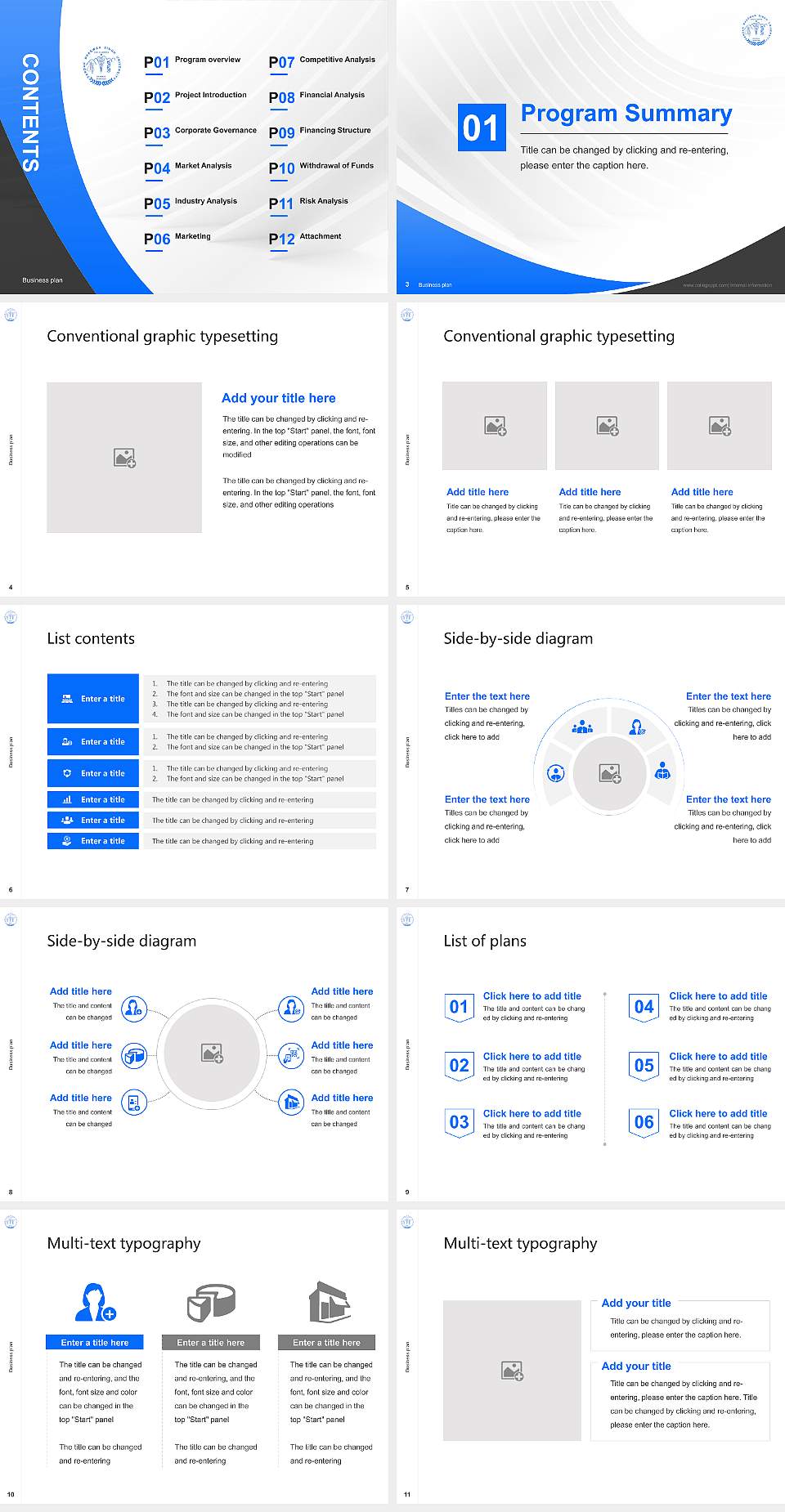Image resolution: width=785 pixels, height=1512 pixels.
Task: Select the ID card icon in the circle diagram
Action: tap(134, 1103)
